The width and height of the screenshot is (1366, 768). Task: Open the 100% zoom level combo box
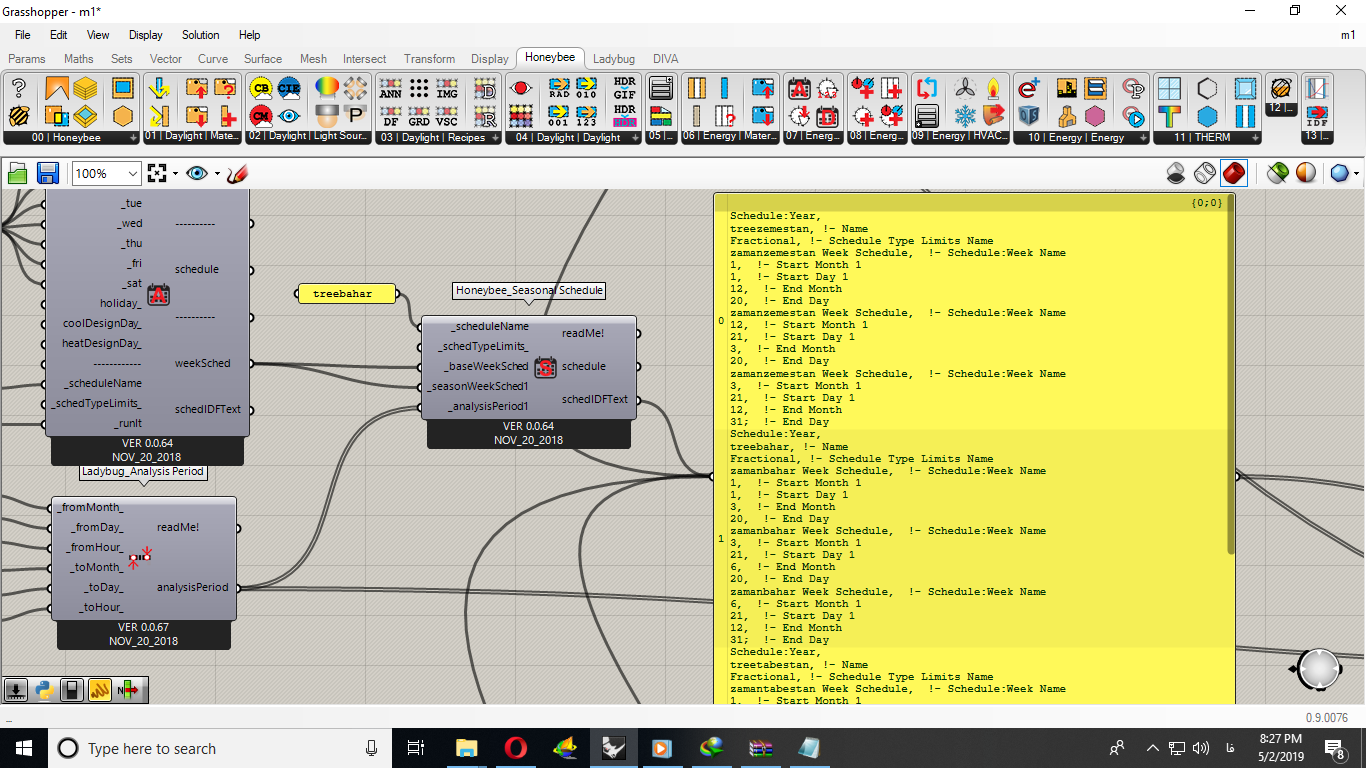[106, 173]
